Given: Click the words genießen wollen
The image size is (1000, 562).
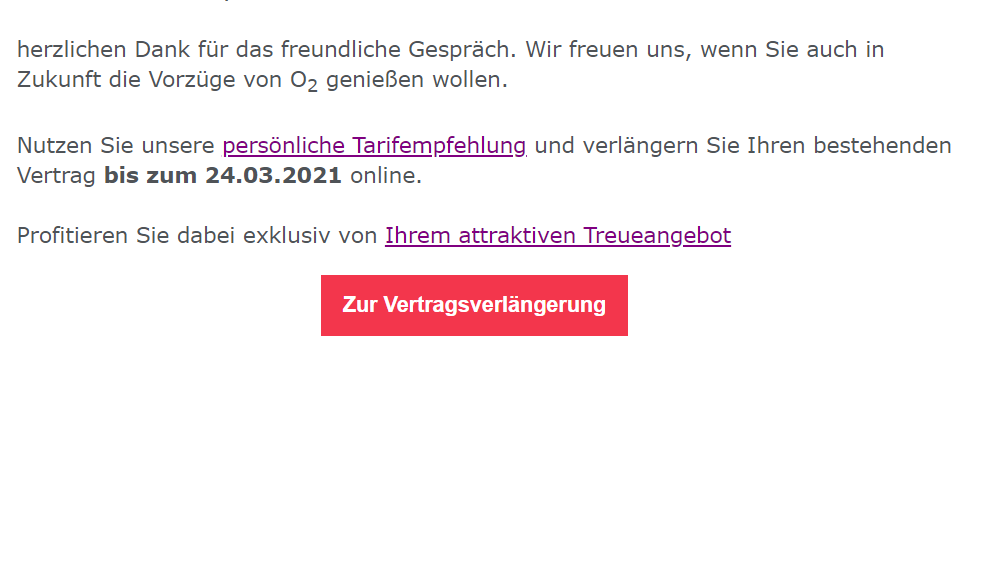Looking at the screenshot, I should 414,80.
